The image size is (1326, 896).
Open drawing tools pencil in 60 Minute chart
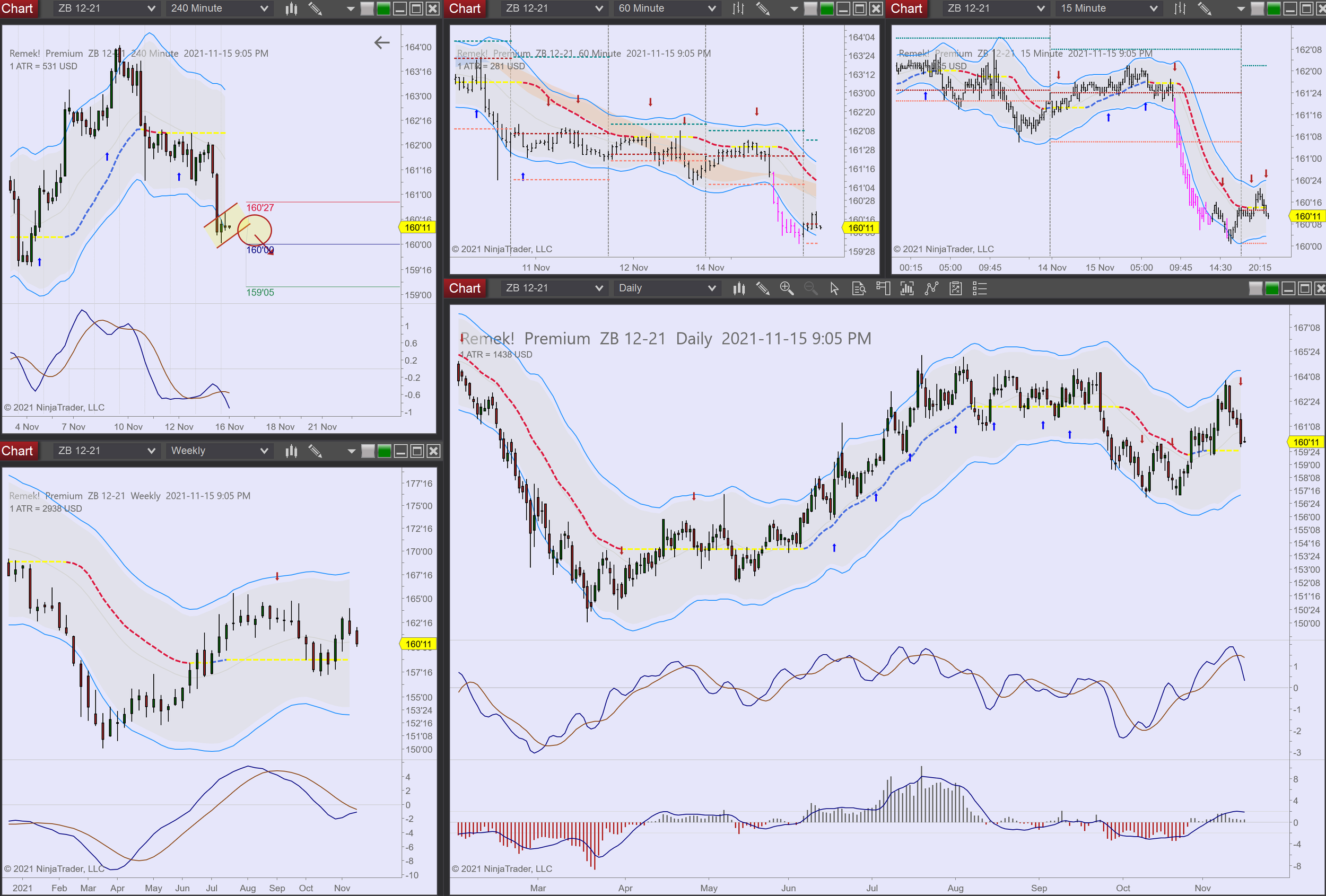pyautogui.click(x=763, y=8)
